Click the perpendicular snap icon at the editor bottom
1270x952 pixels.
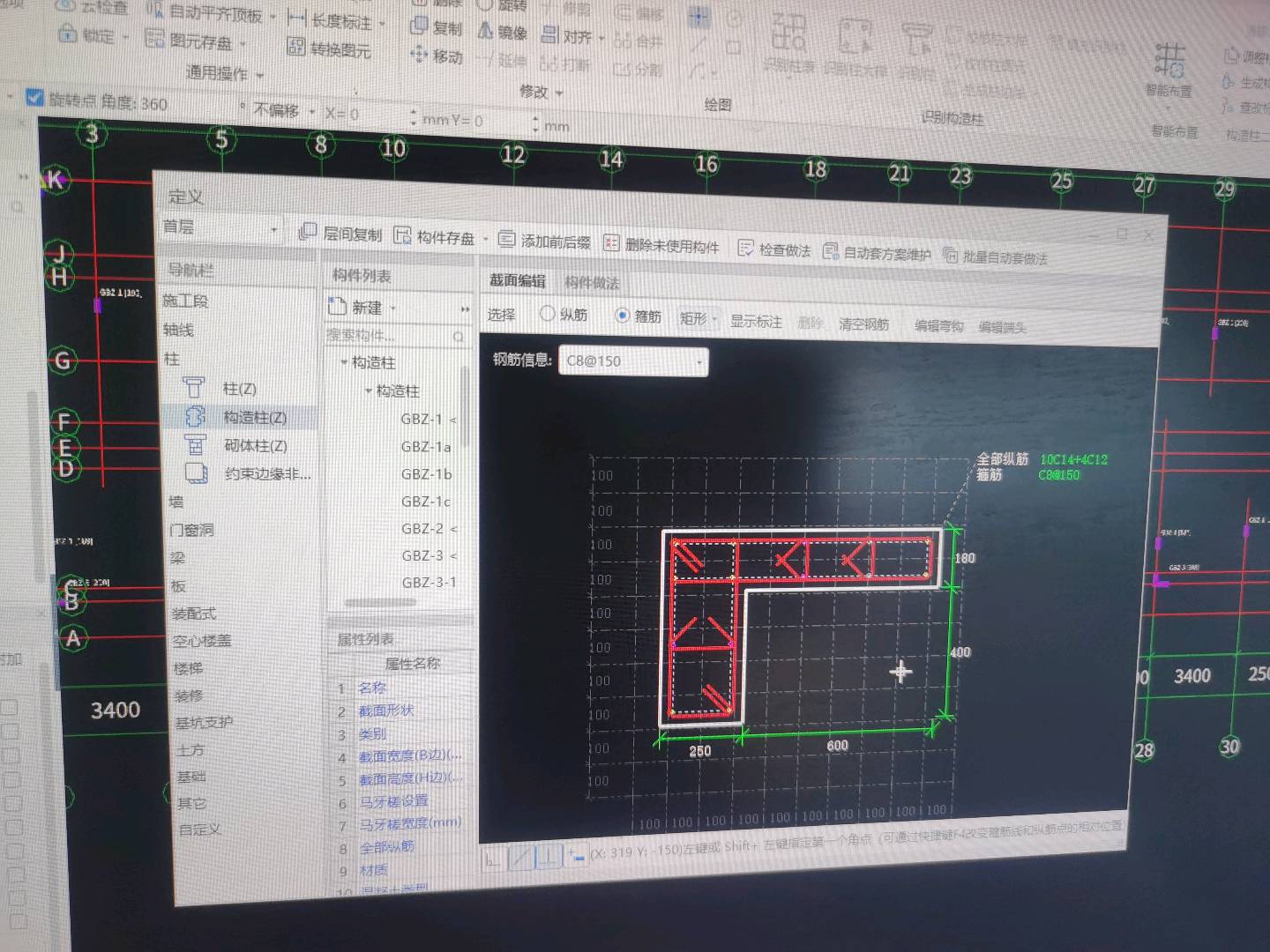pyautogui.click(x=550, y=855)
